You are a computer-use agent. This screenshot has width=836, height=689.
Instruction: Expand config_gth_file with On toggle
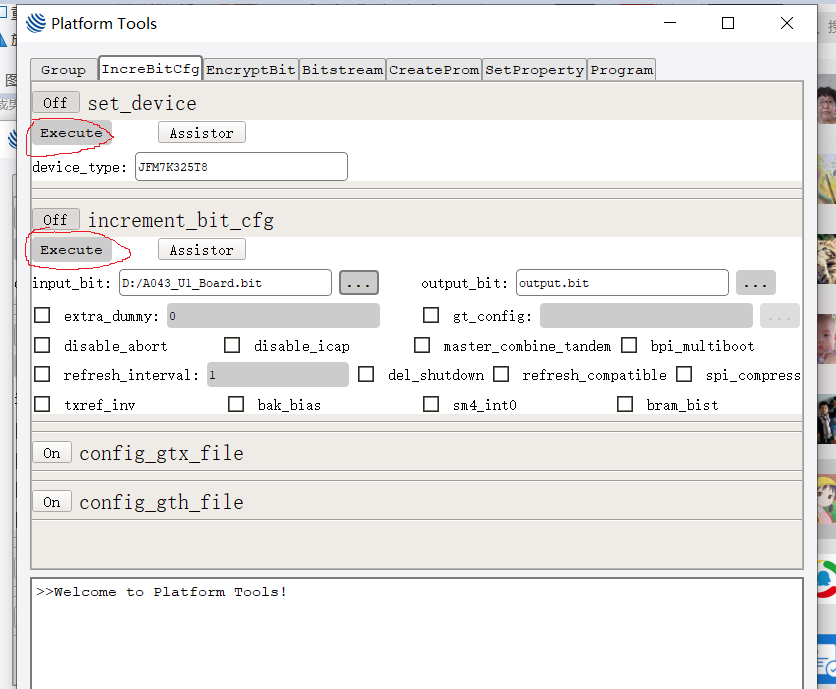pyautogui.click(x=52, y=502)
